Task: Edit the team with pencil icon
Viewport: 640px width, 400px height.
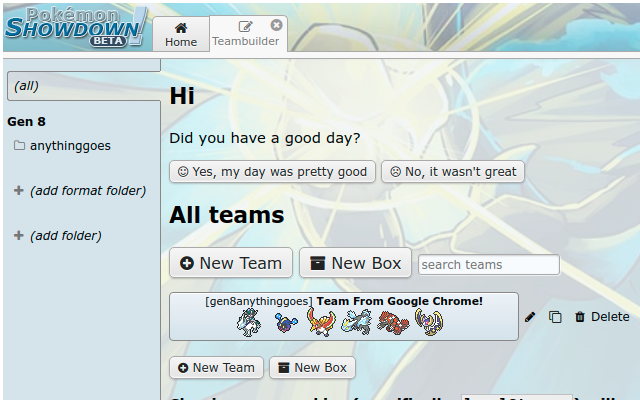Action: click(x=530, y=317)
